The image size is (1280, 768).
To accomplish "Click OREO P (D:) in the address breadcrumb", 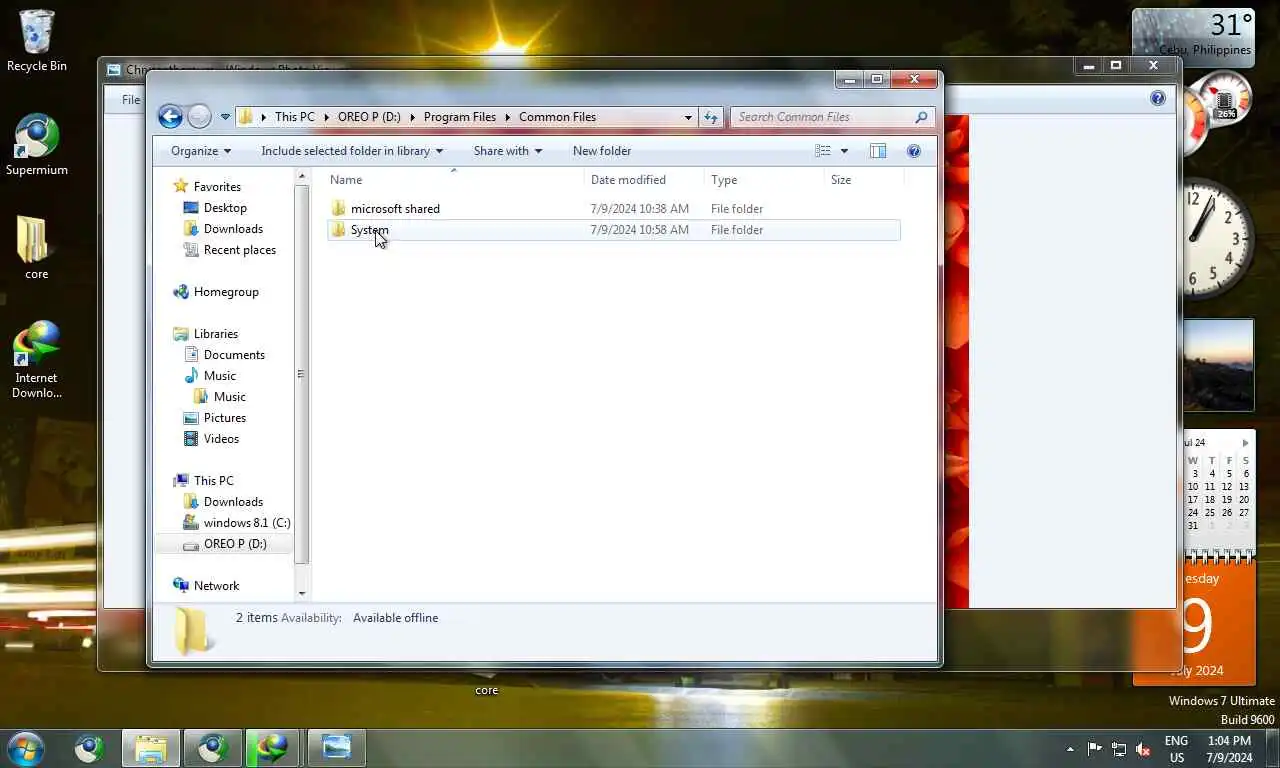I will pos(369,117).
